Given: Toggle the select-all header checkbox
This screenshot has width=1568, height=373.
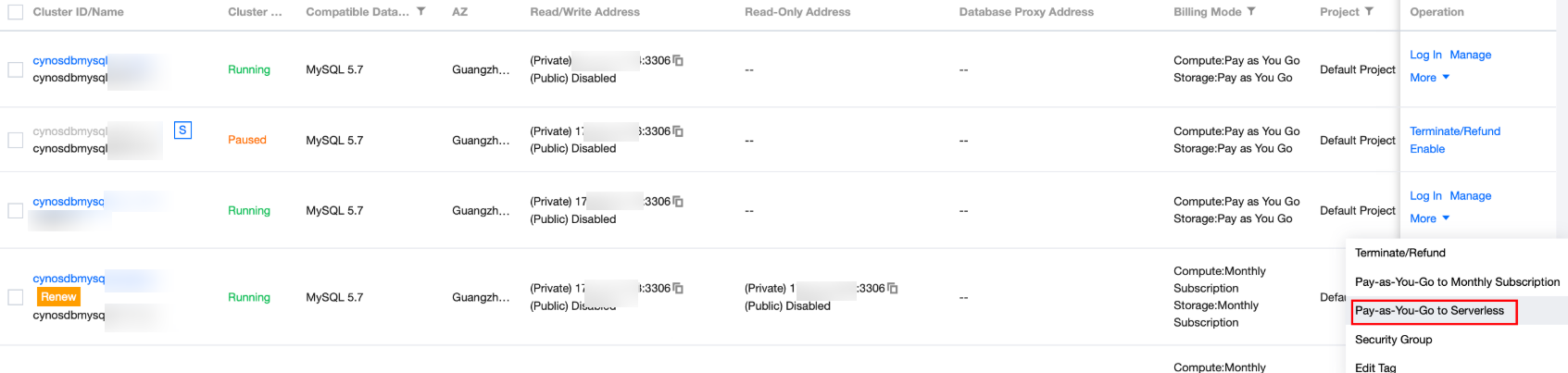Looking at the screenshot, I should [16, 12].
